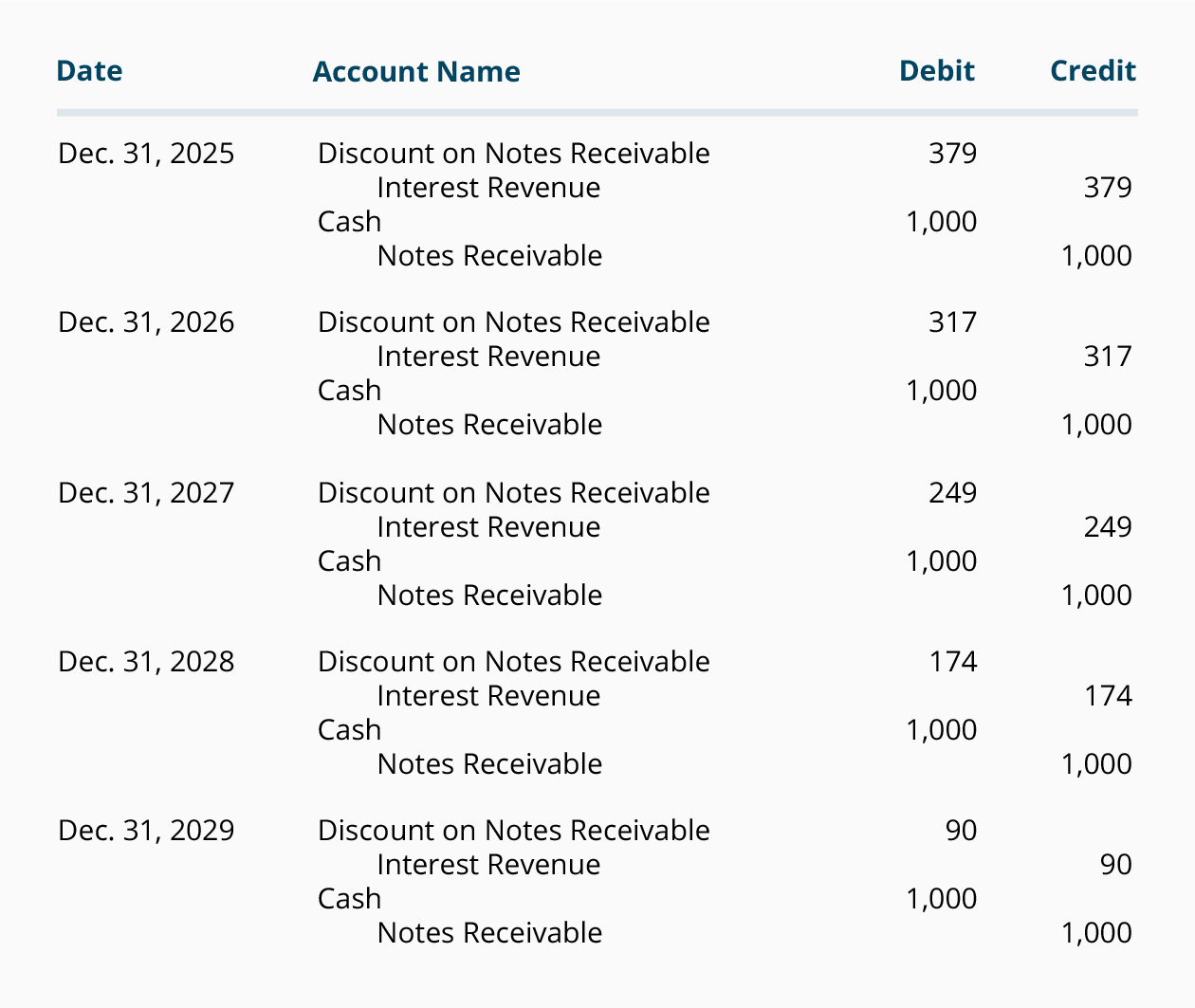Click the Credit column header
Screen dimensions: 1195x1008
click(1093, 71)
